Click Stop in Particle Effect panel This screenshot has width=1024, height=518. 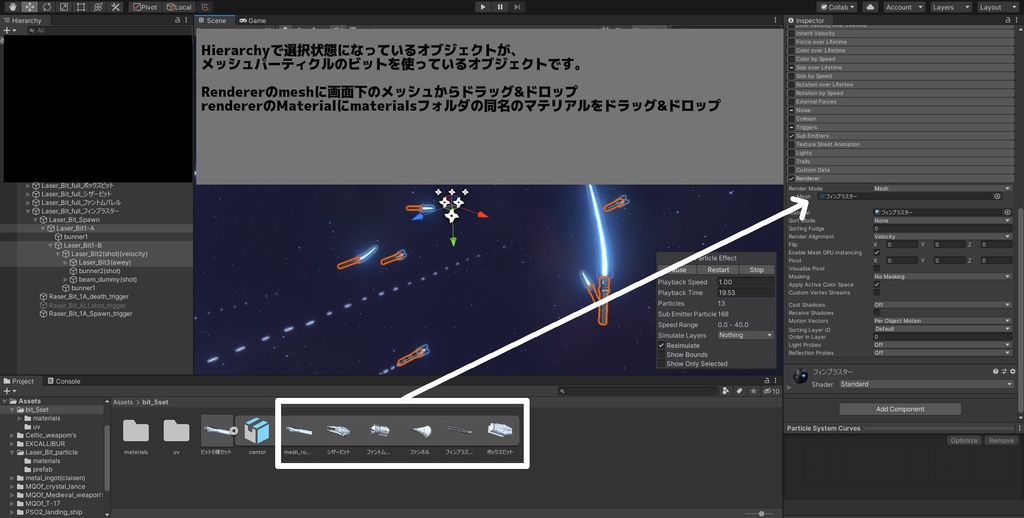[756, 270]
